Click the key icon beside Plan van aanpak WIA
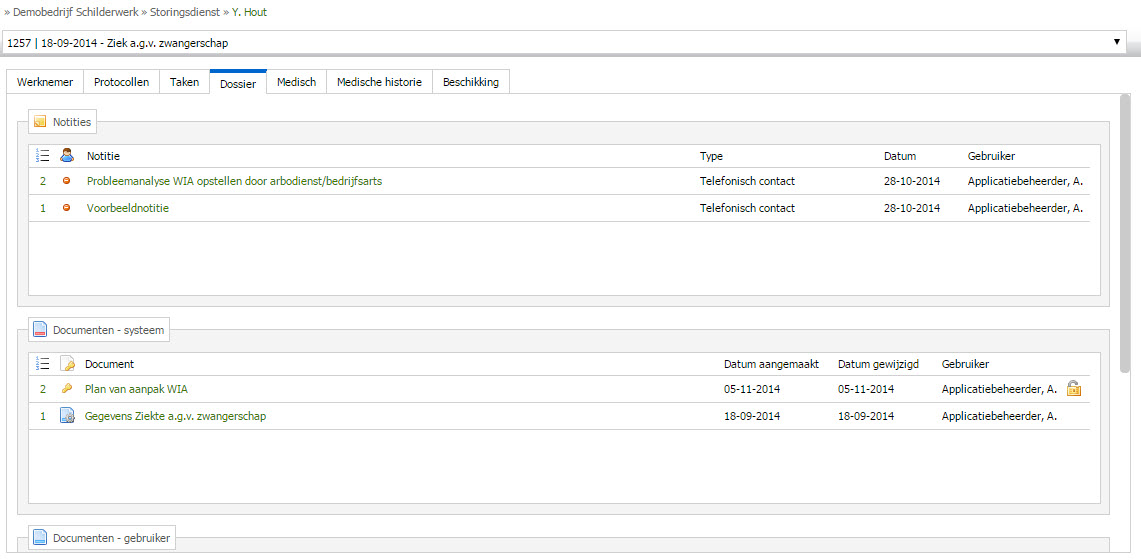This screenshot has width=1141, height=560. point(67,389)
